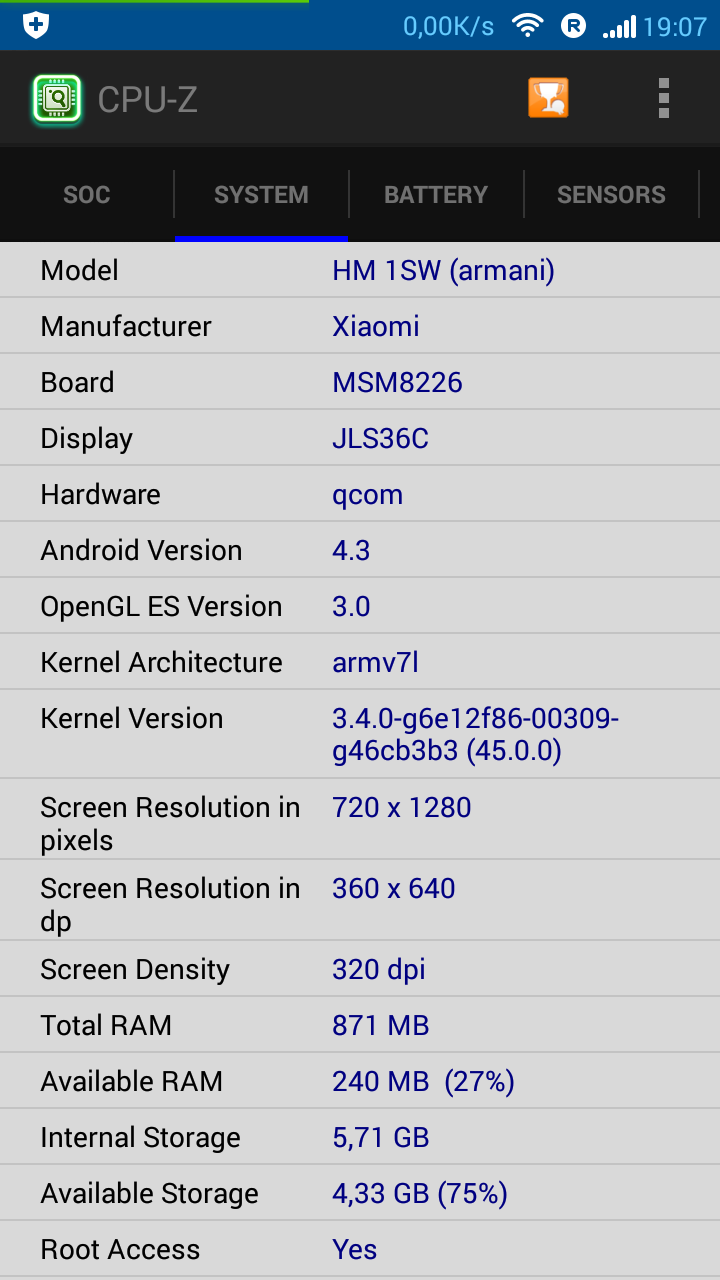Tap the Available Storage 4,33 GB row
Screen dimensions: 720x1280
360,1193
